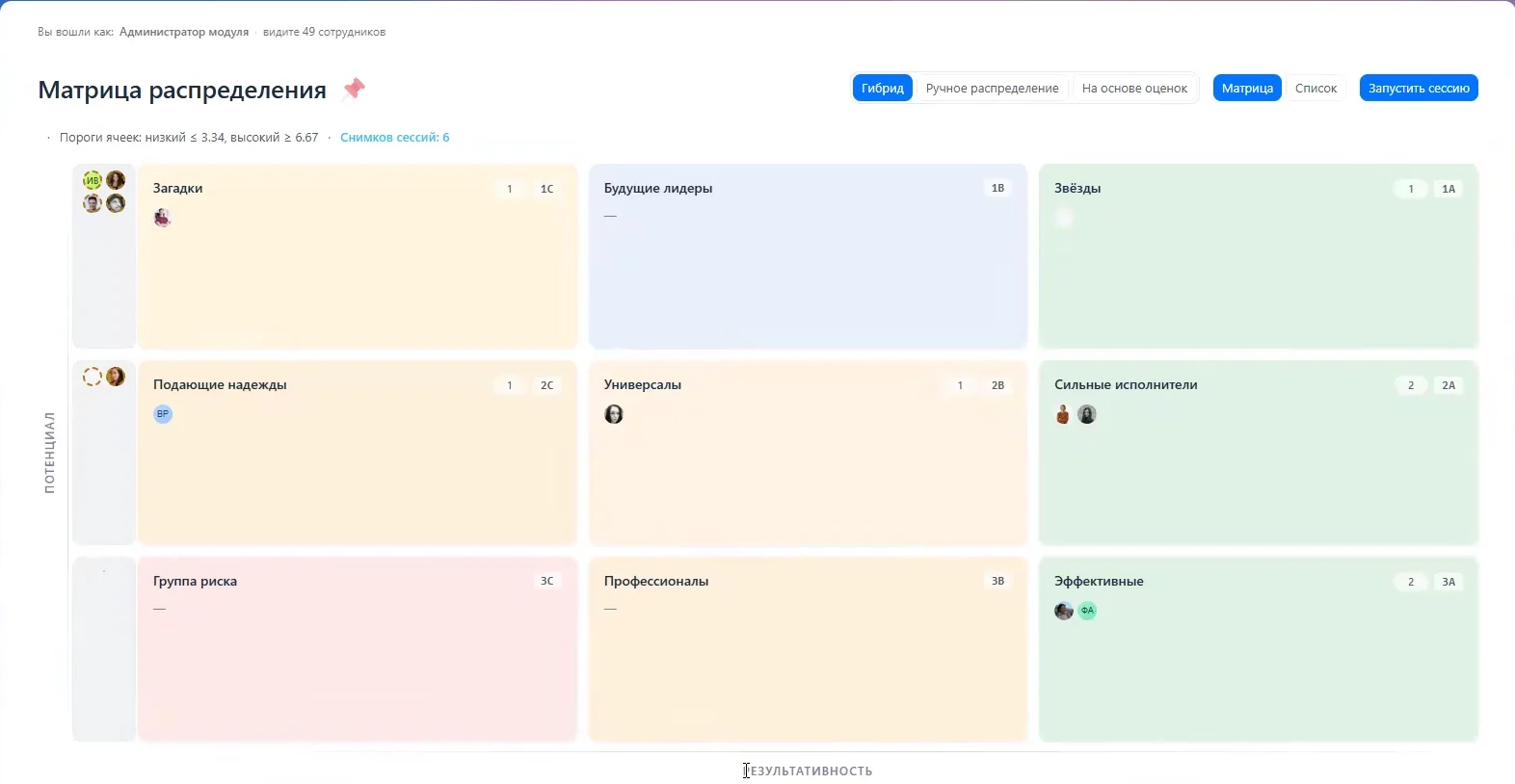
Task: Click the Профессионалы cell title
Action: tap(656, 582)
